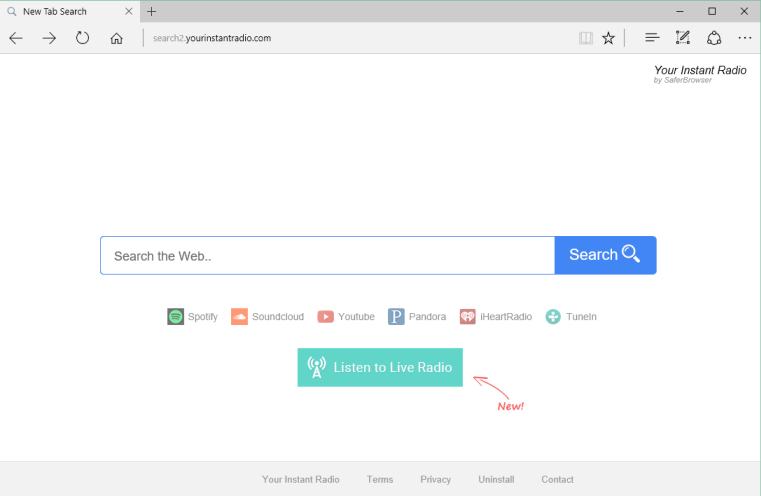
Task: Open the Spotify text link
Action: pos(202,317)
